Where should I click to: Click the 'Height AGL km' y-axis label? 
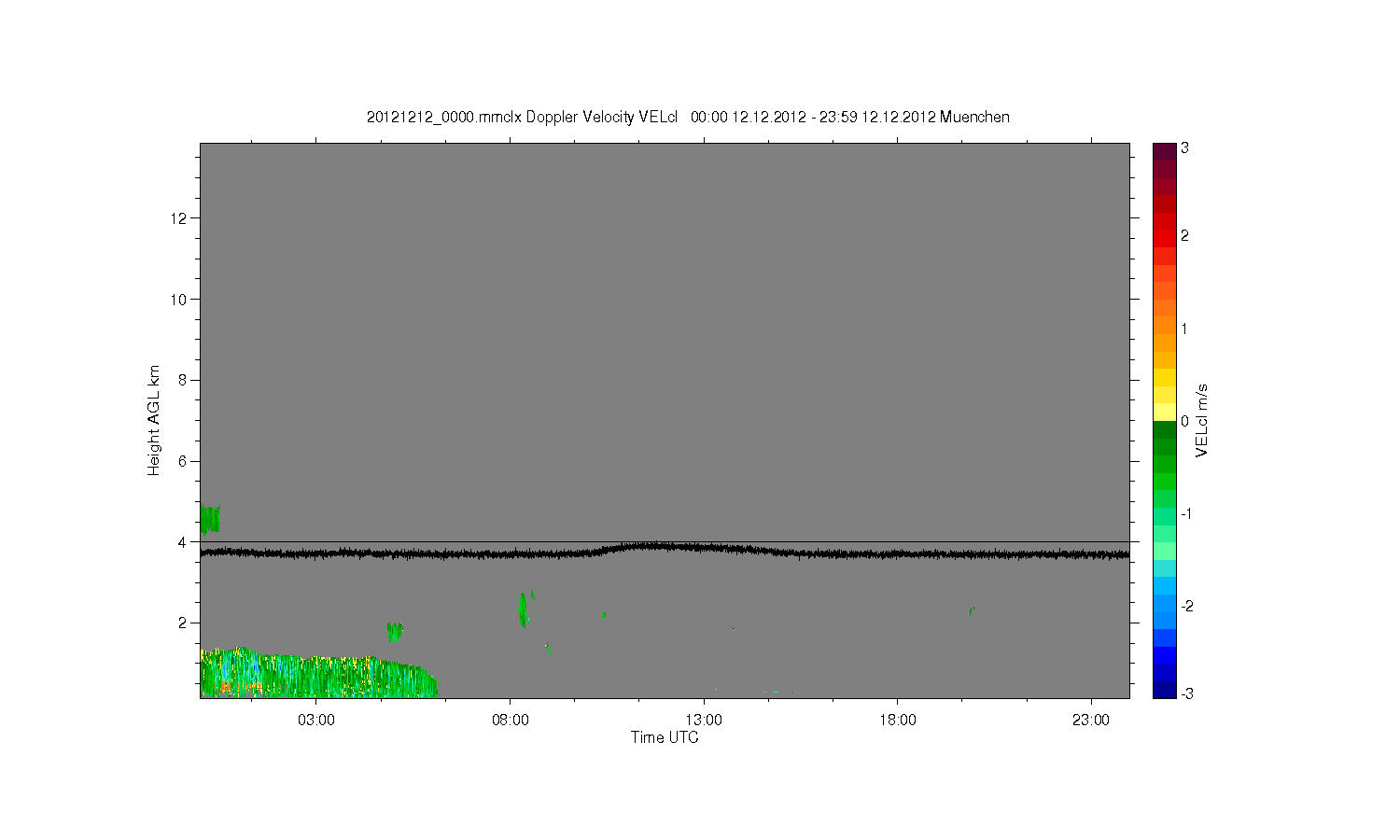[154, 420]
